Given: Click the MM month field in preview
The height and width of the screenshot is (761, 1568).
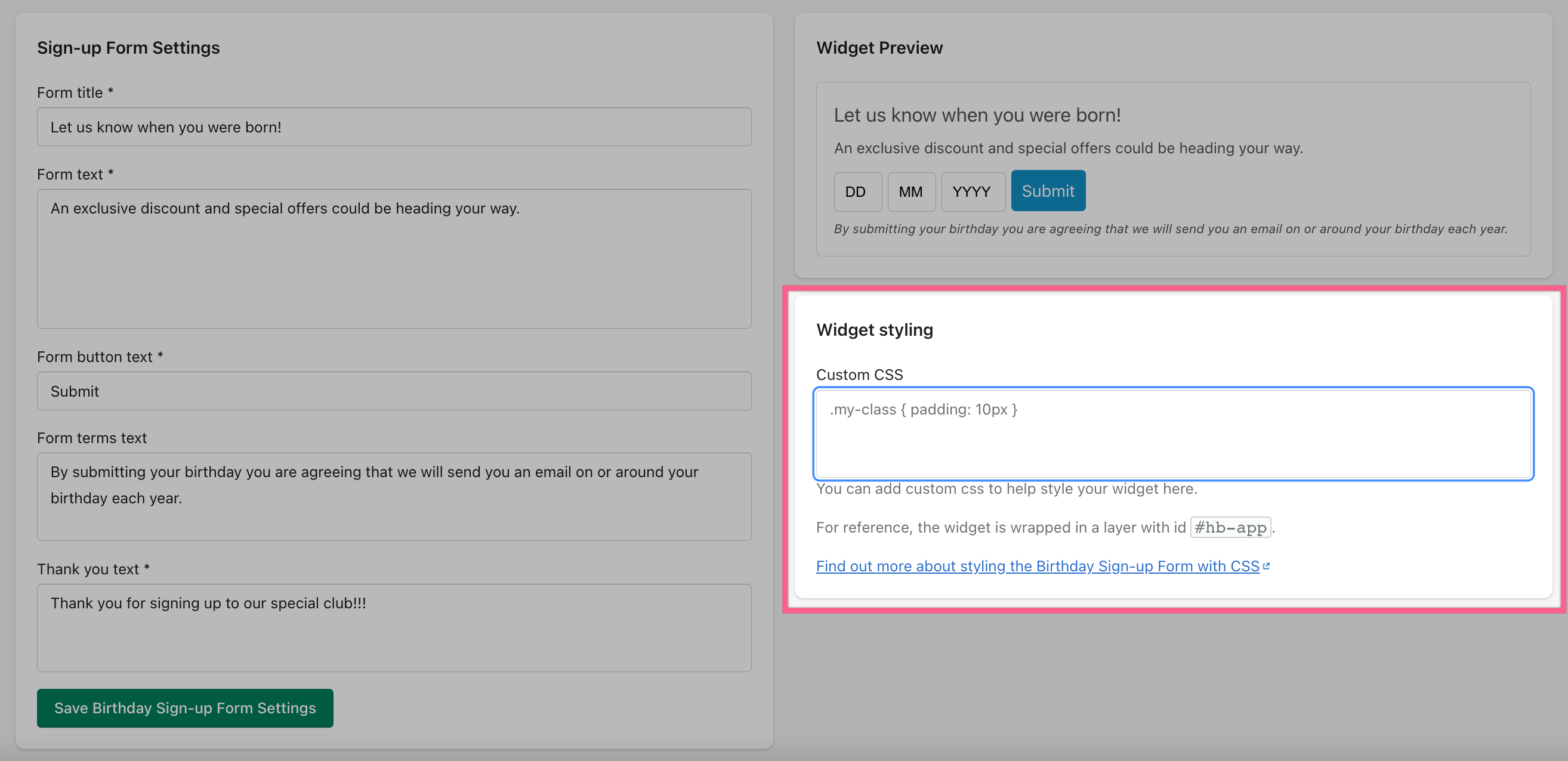Looking at the screenshot, I should (x=910, y=191).
